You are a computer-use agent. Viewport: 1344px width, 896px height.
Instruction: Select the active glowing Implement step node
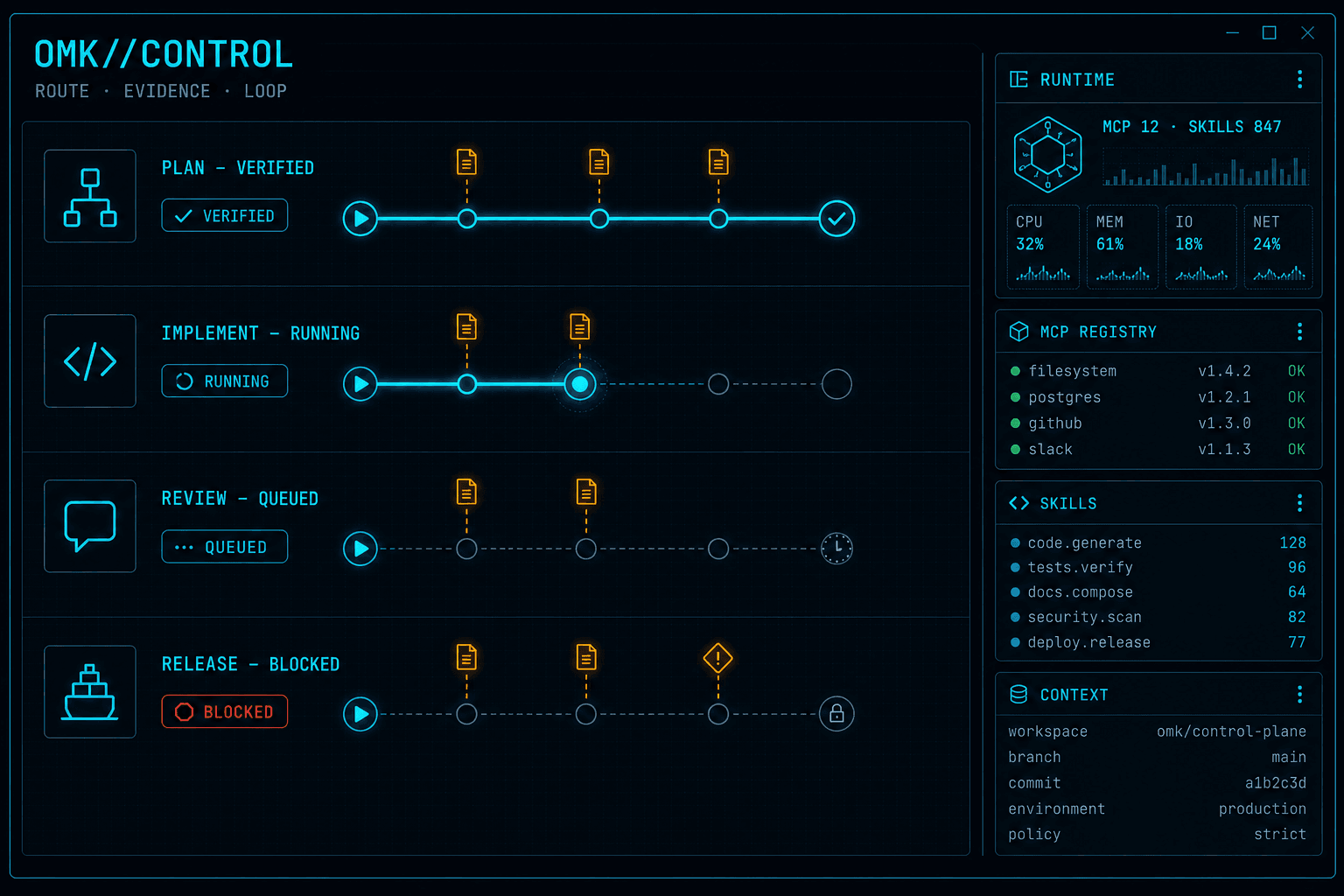[580, 384]
